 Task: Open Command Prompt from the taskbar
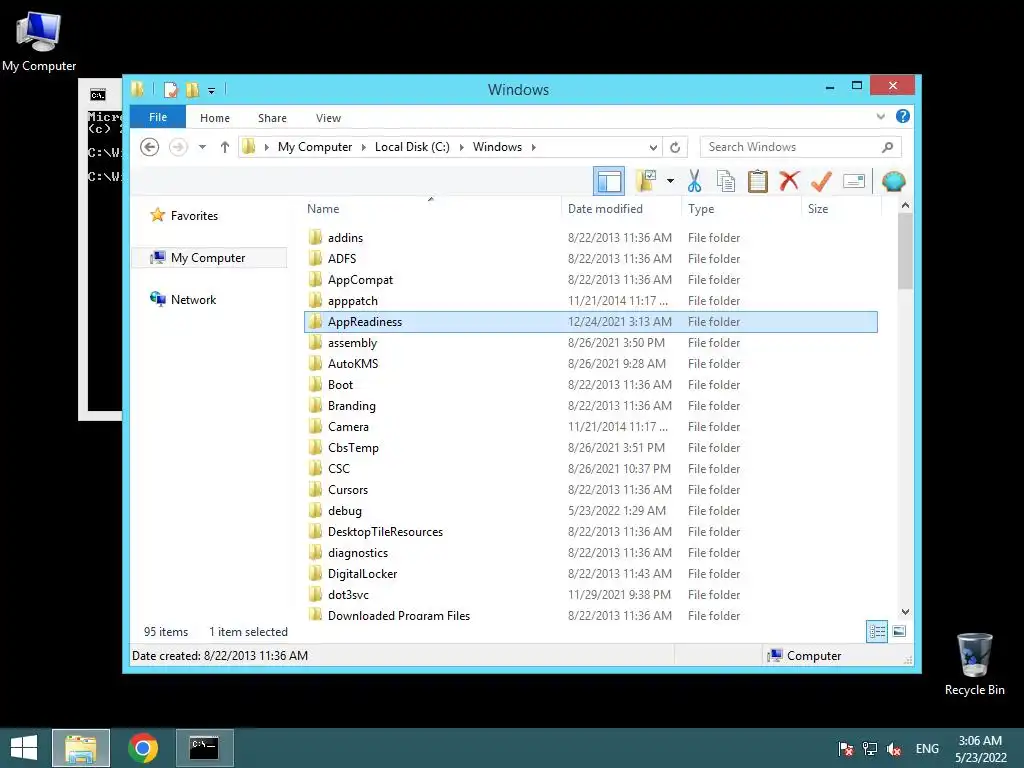204,748
